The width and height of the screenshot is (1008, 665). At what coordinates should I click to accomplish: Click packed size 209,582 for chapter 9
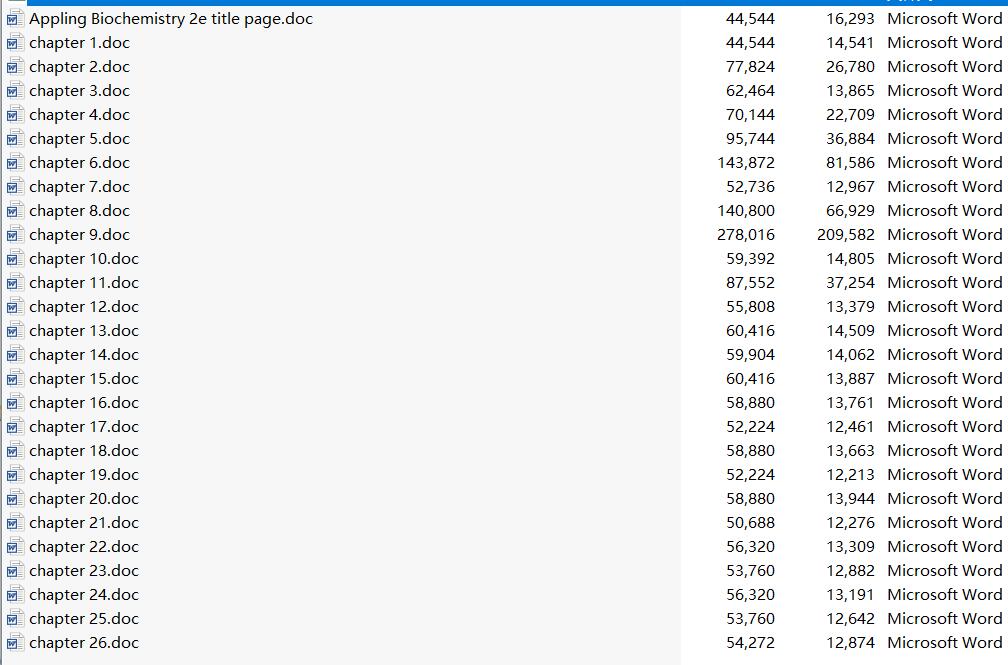point(846,235)
